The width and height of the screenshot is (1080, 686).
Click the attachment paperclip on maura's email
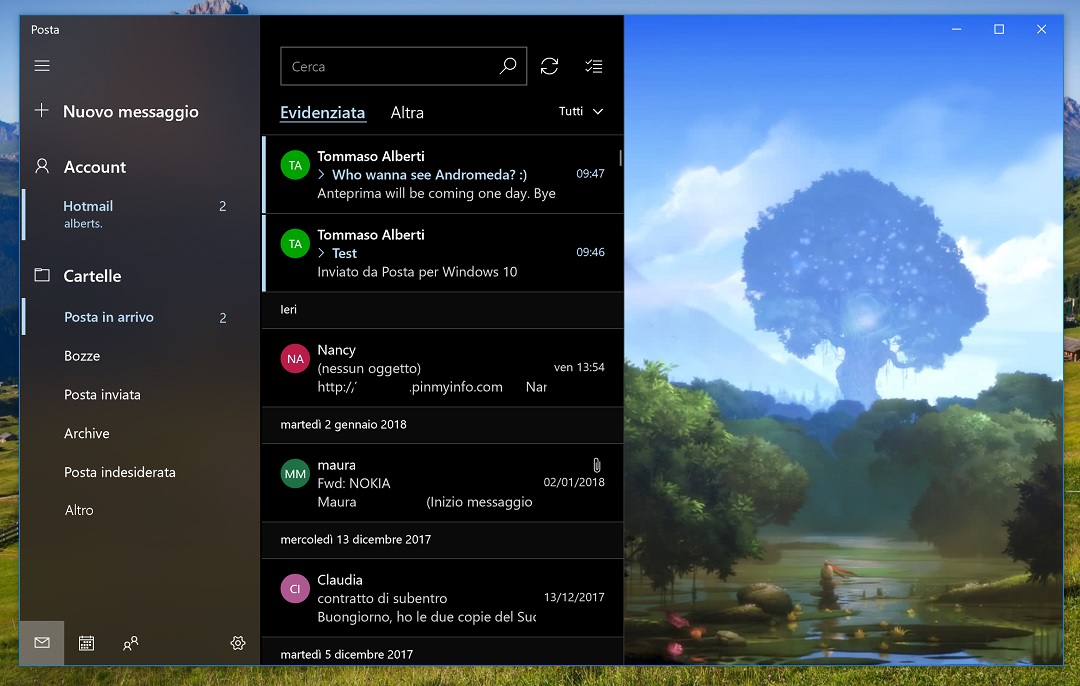pos(597,465)
